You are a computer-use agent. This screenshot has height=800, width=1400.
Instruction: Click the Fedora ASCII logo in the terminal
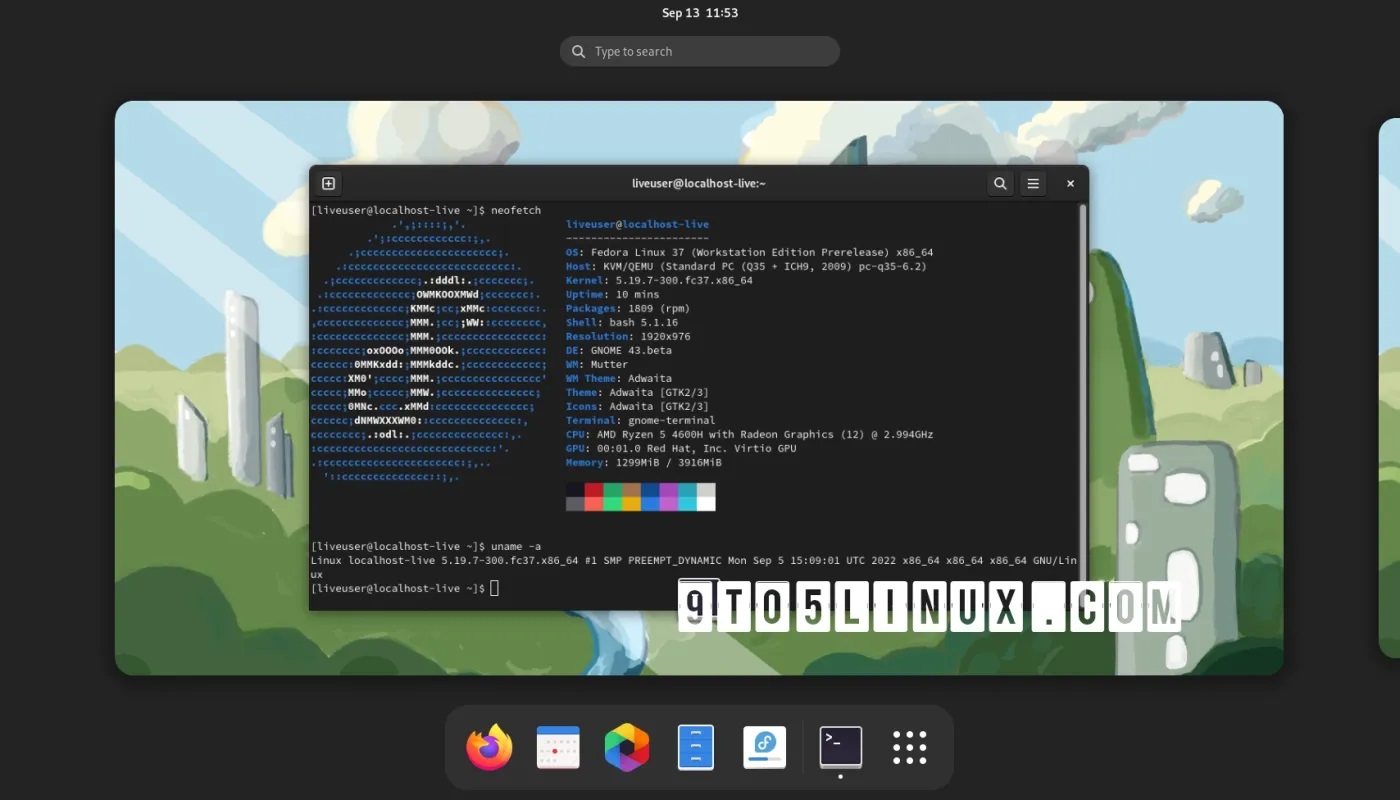pos(429,350)
